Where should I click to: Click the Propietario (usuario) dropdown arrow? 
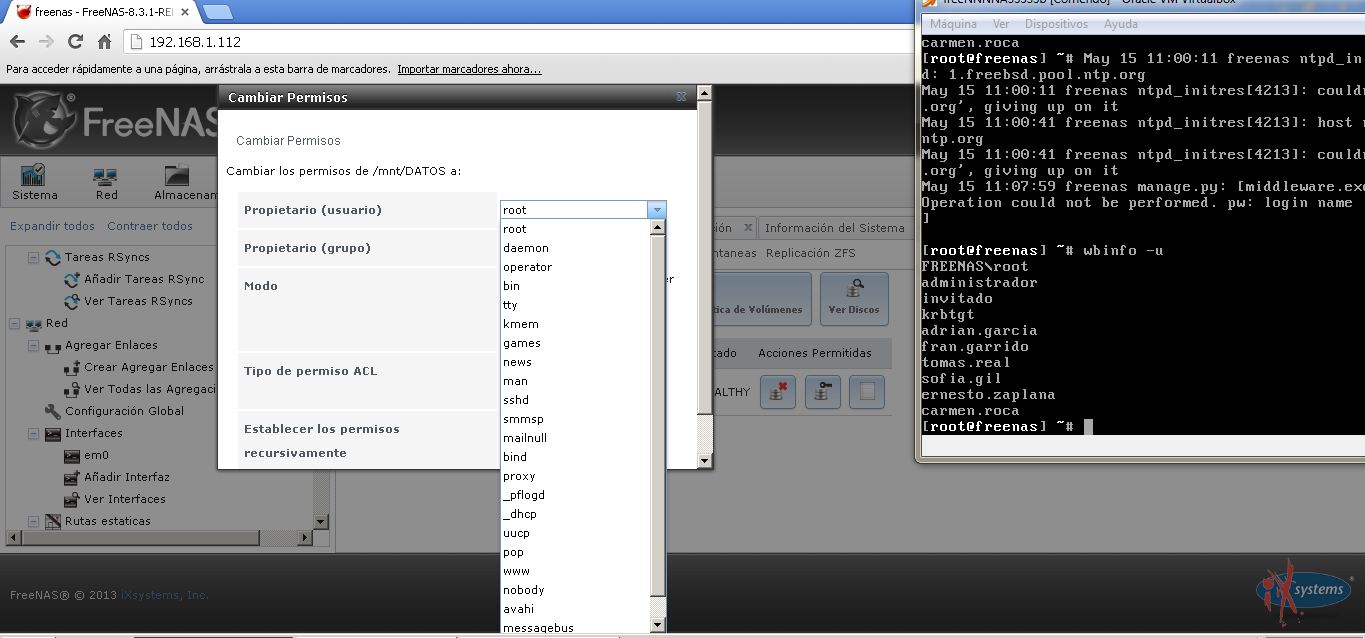coord(656,210)
